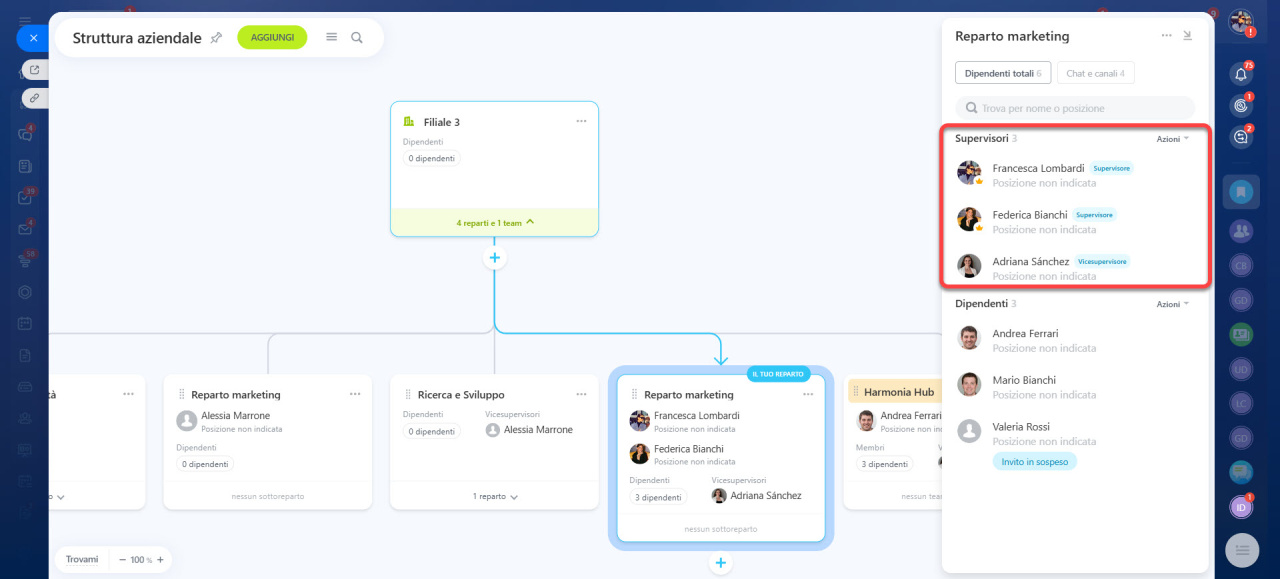Open the ID avatar with notification badge
The image size is (1280, 579).
point(1241,507)
